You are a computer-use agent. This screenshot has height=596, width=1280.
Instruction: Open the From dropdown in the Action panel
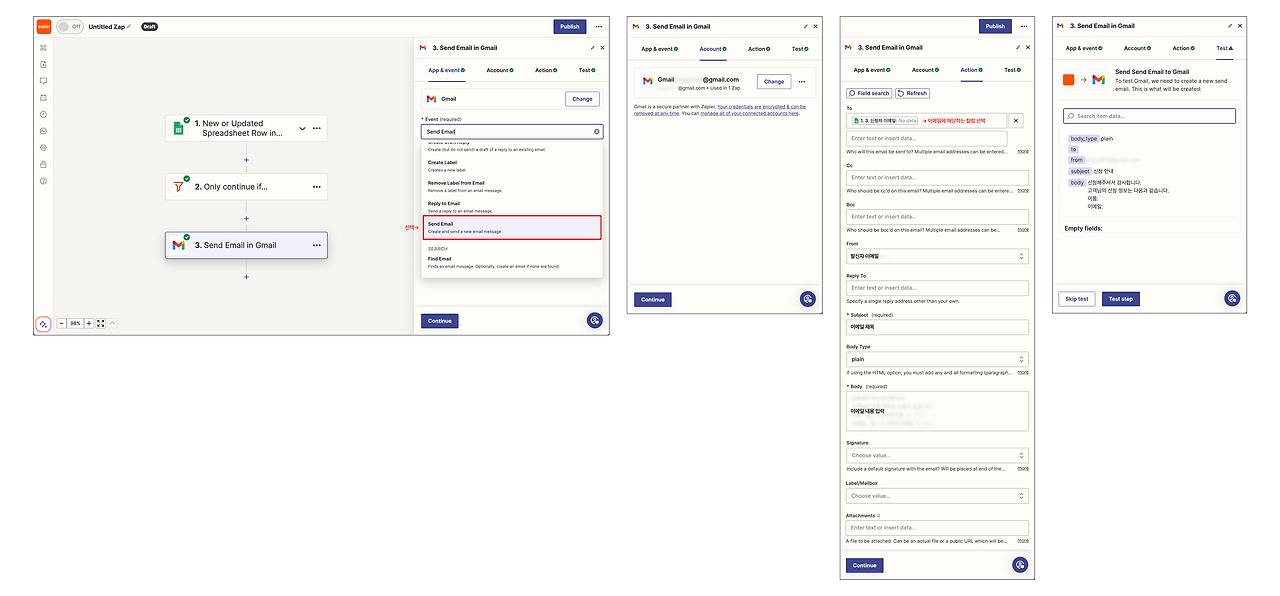pos(937,256)
